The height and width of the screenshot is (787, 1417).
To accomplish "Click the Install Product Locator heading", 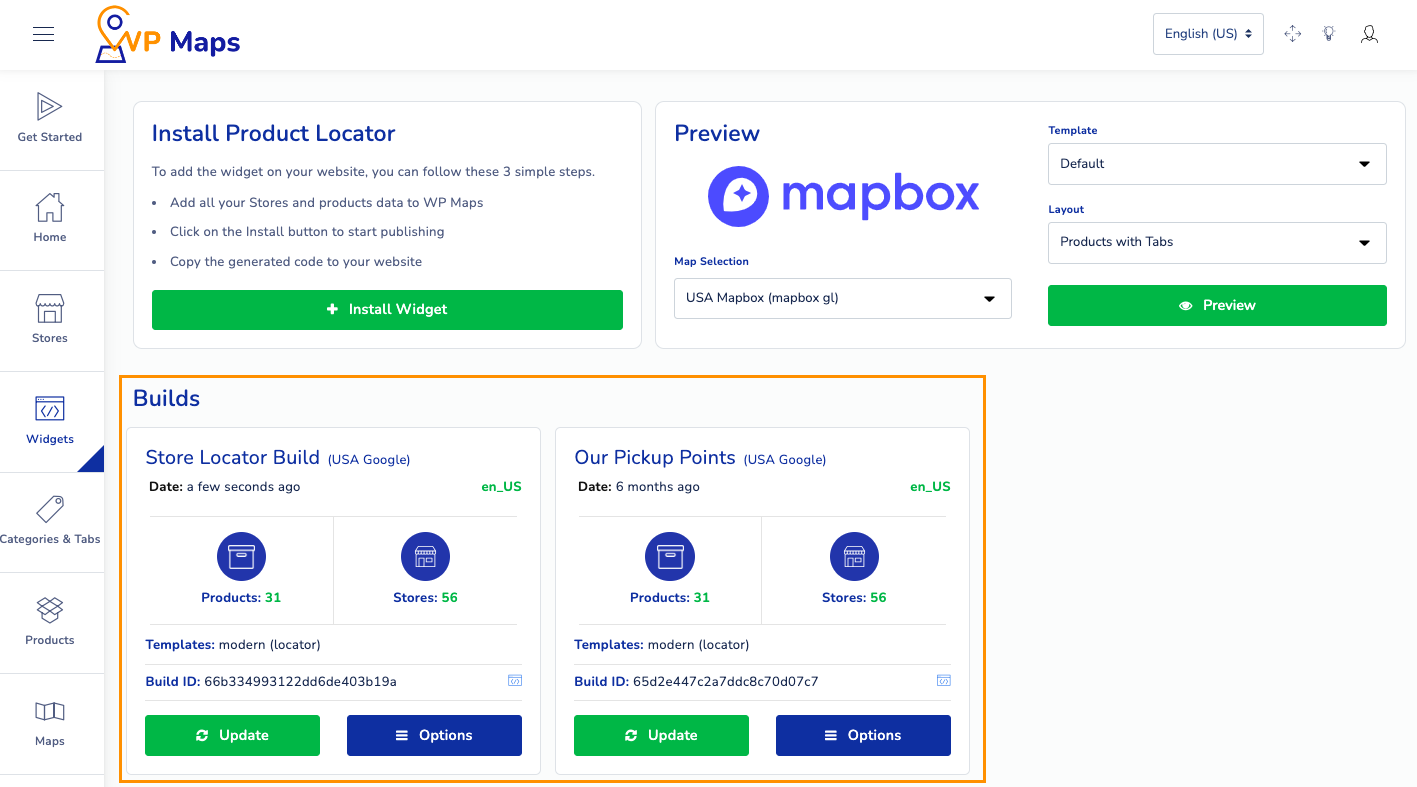I will click(273, 133).
